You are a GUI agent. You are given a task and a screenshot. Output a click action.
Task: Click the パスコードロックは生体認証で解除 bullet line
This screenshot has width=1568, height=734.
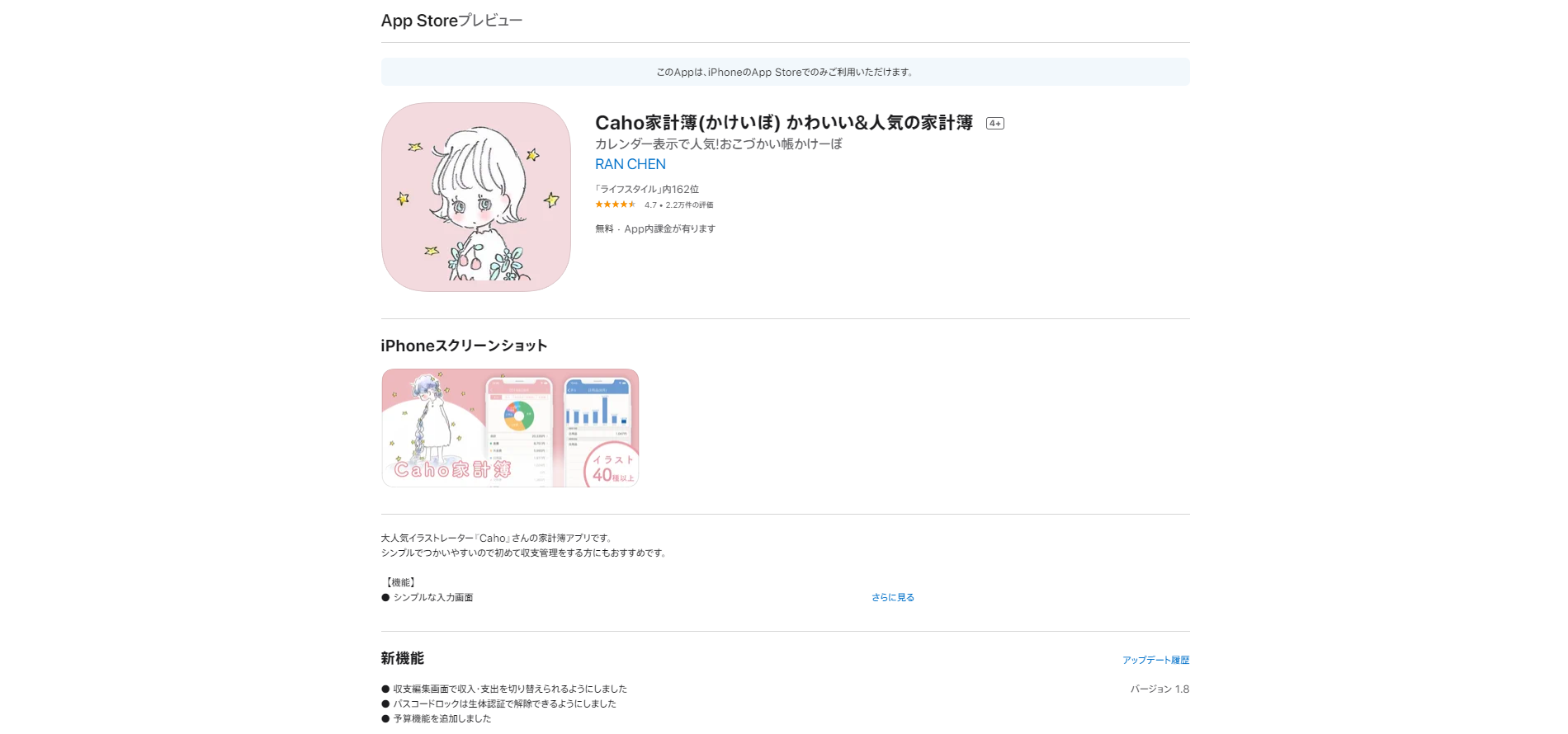(x=499, y=703)
